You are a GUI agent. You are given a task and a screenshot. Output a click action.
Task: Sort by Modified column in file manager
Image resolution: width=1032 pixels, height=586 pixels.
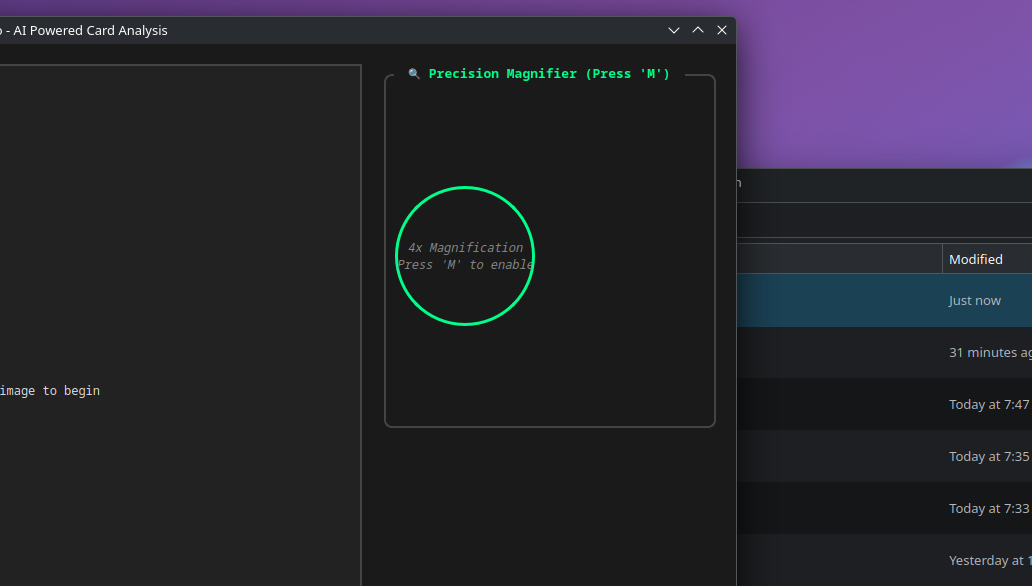point(987,259)
